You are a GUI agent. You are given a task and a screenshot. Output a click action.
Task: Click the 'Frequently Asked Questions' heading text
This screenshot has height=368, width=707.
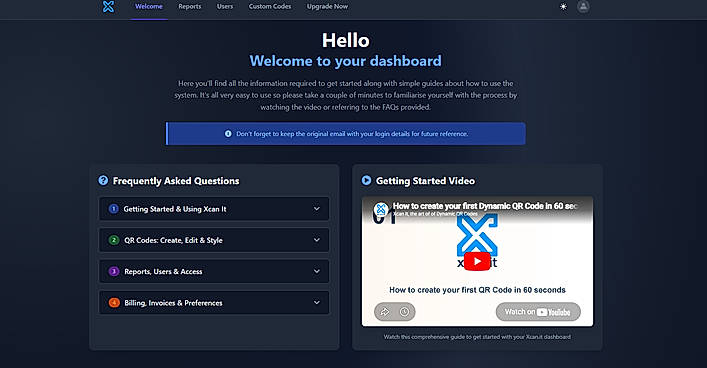tap(176, 180)
